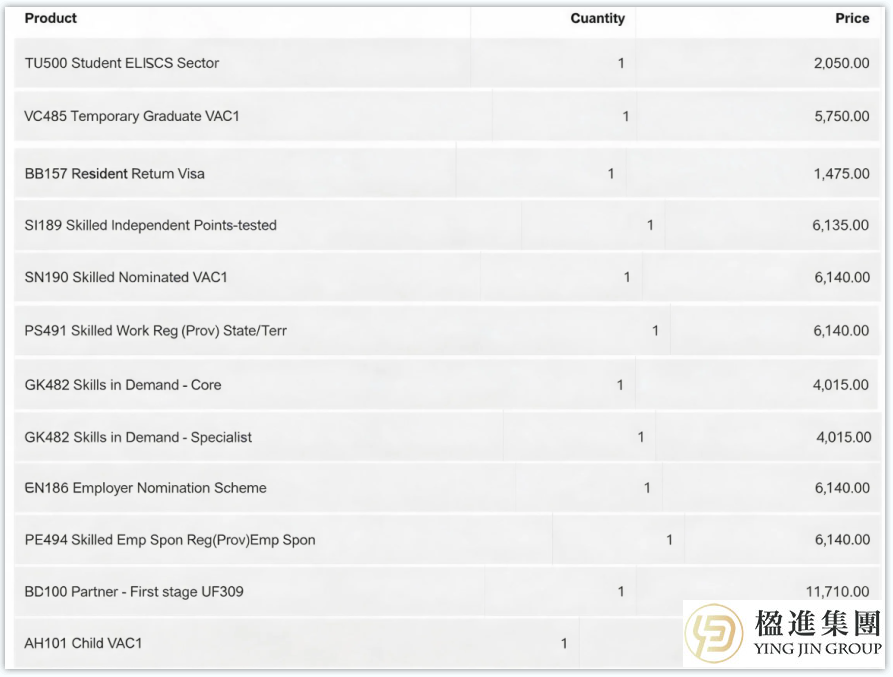Select GK482 Skills in Demand - Specialist
893x677 pixels.
pyautogui.click(x=138, y=437)
